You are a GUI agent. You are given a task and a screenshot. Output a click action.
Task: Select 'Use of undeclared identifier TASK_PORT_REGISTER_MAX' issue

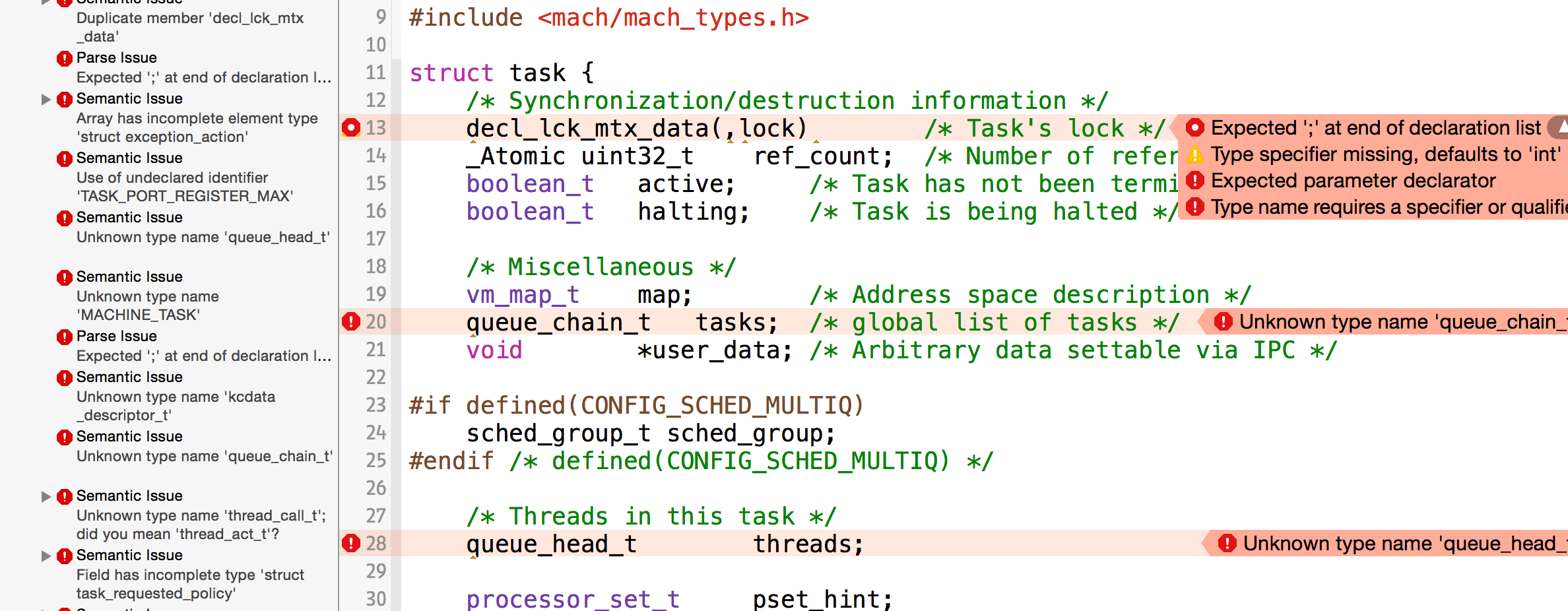(x=185, y=187)
